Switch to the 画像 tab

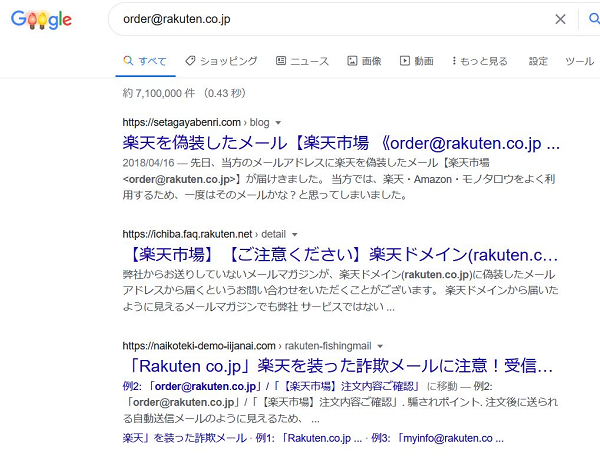[x=364, y=61]
